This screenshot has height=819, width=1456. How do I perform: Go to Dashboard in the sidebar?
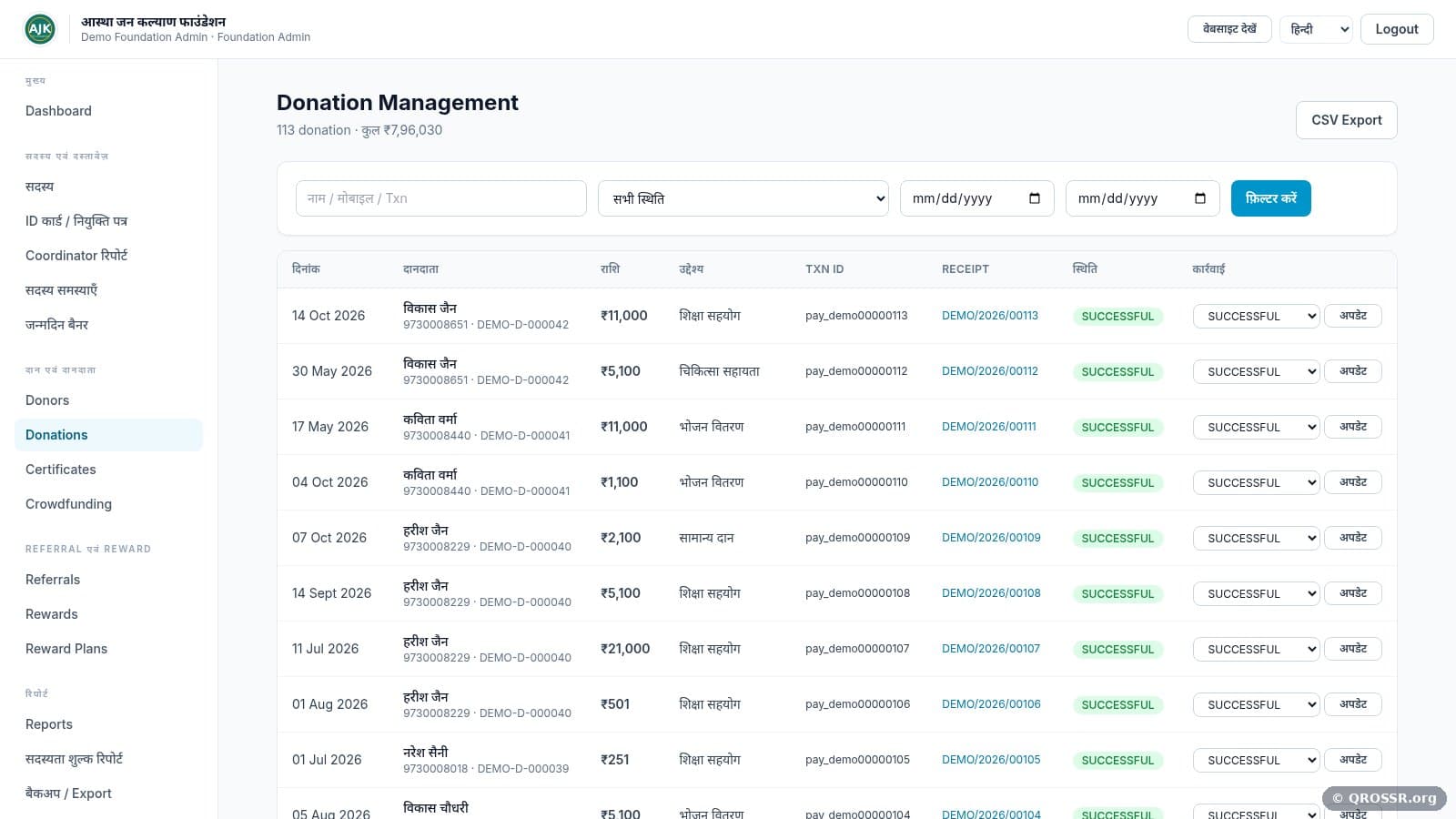click(x=58, y=111)
